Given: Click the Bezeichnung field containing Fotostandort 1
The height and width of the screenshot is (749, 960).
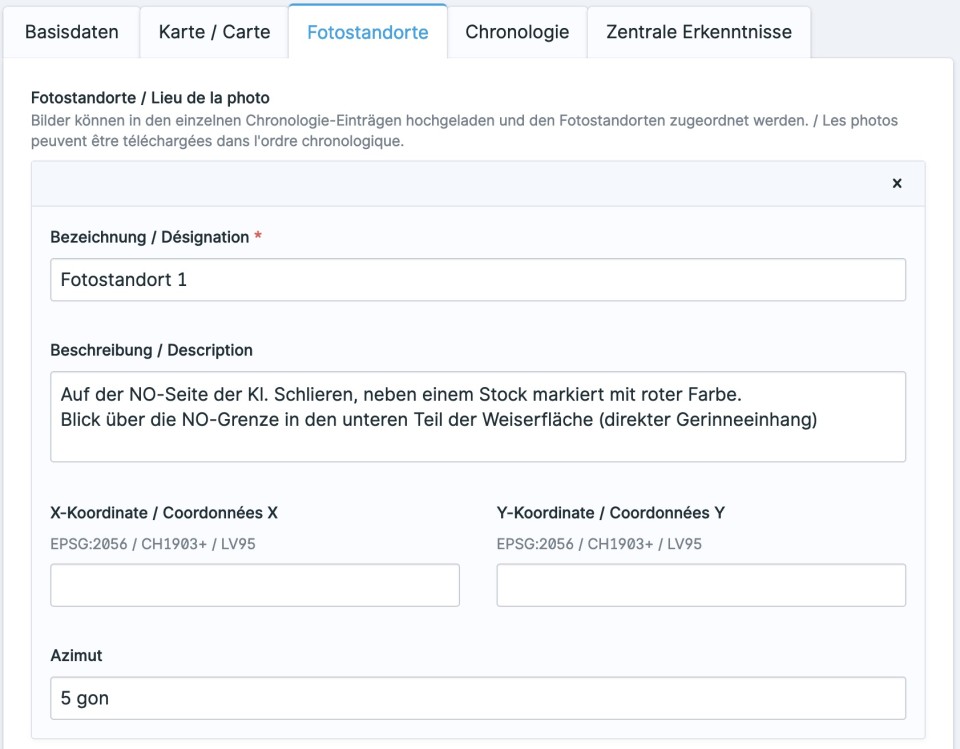Looking at the screenshot, I should [x=478, y=280].
